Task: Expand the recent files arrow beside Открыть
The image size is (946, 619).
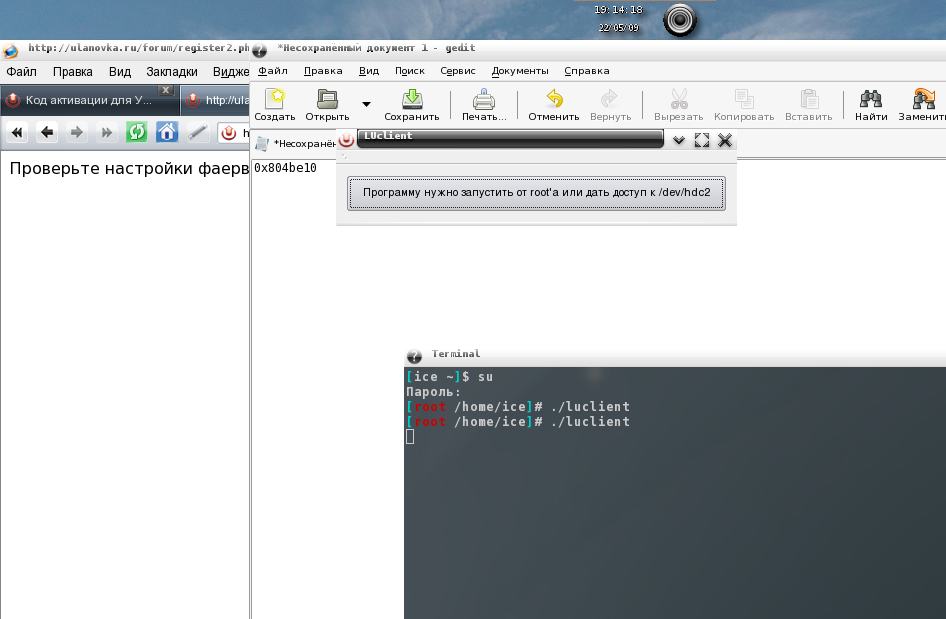Action: [366, 104]
